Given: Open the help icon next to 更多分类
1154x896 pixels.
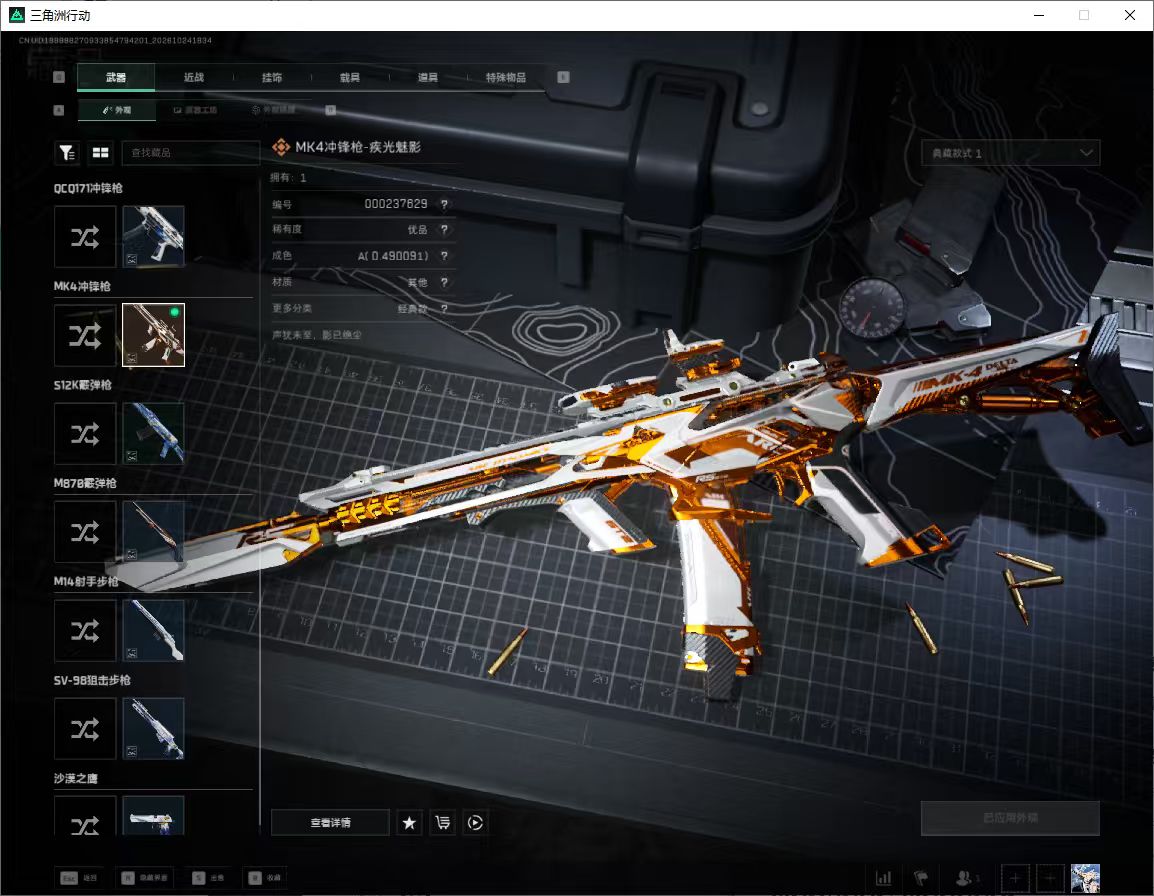Looking at the screenshot, I should [x=444, y=308].
